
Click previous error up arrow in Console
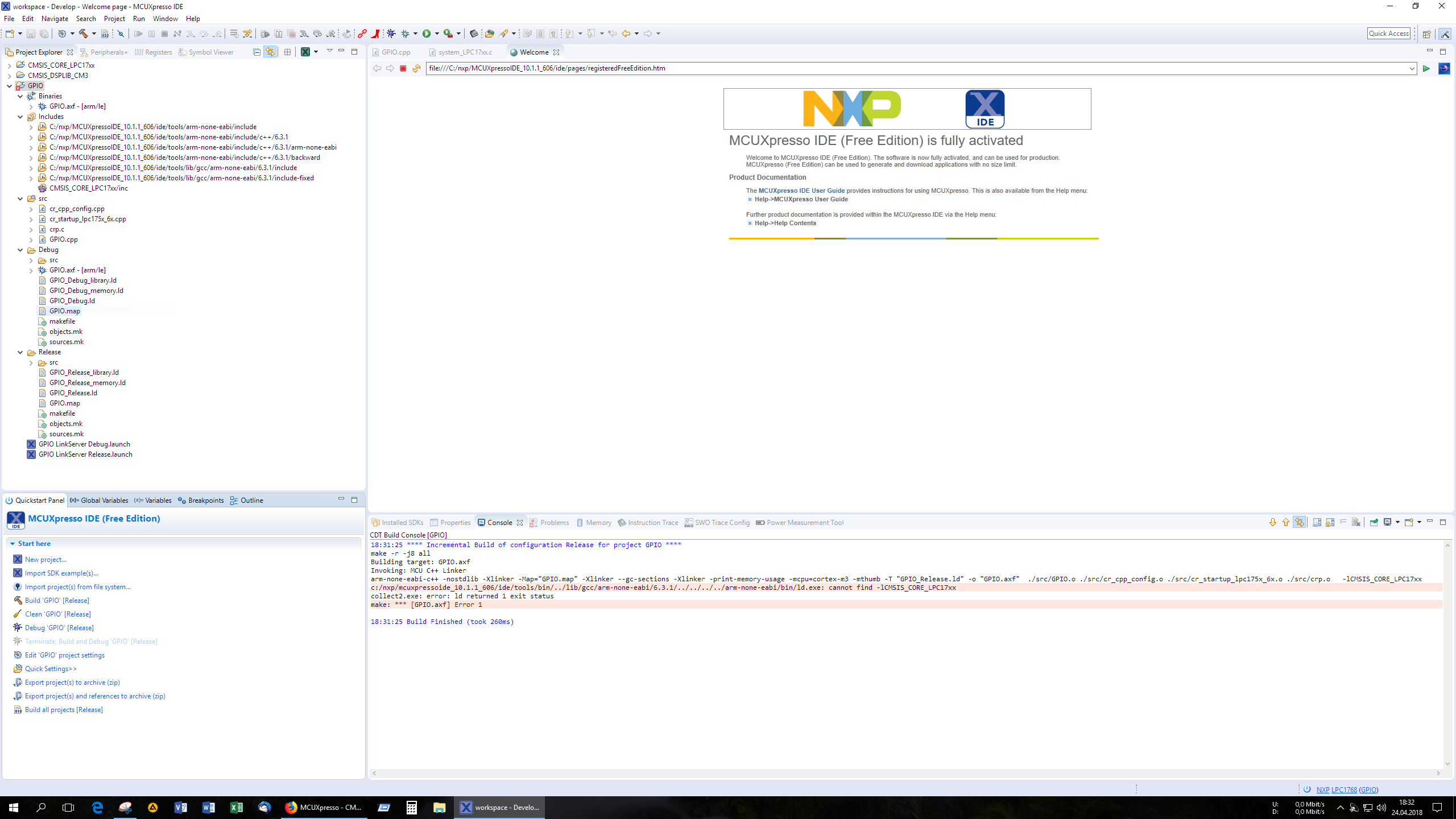(x=1286, y=522)
